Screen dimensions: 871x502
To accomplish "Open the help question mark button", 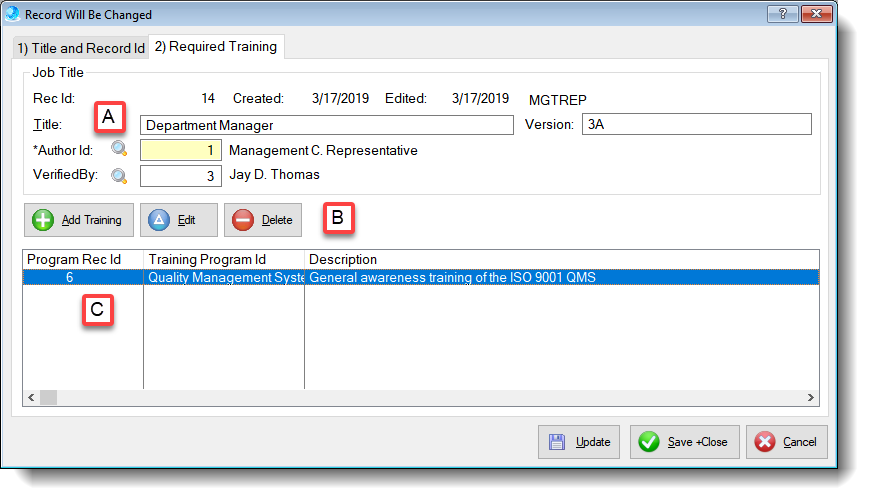I will click(x=783, y=14).
